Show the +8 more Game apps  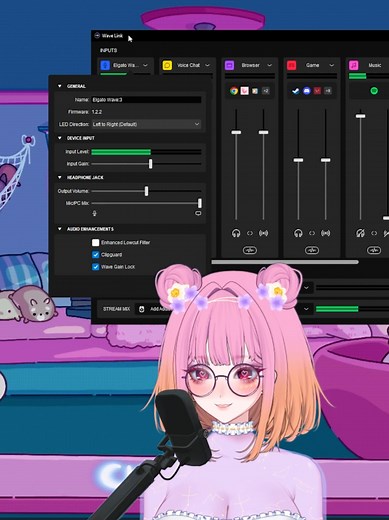[x=328, y=91]
